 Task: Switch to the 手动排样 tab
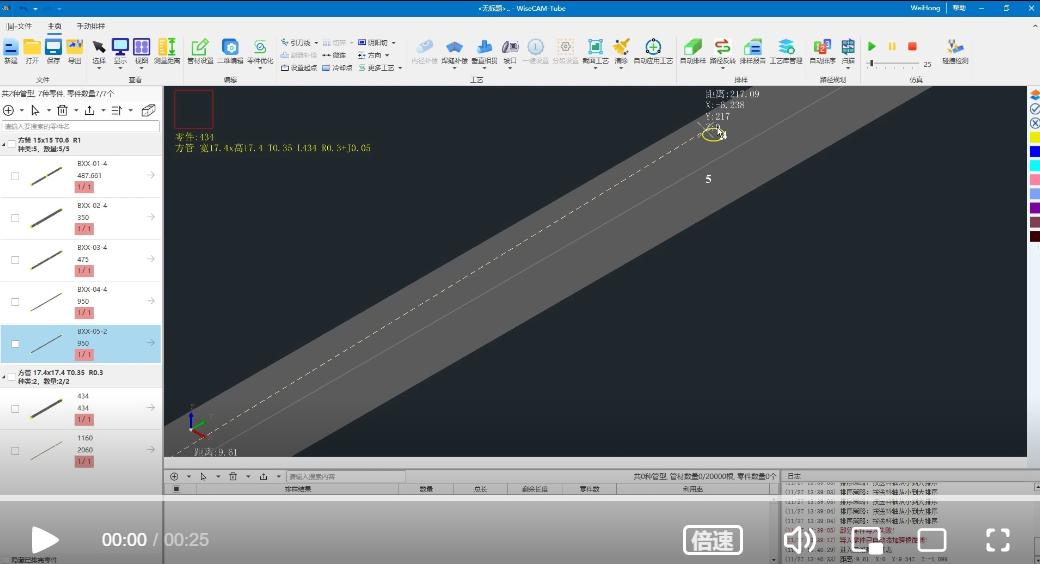90,26
